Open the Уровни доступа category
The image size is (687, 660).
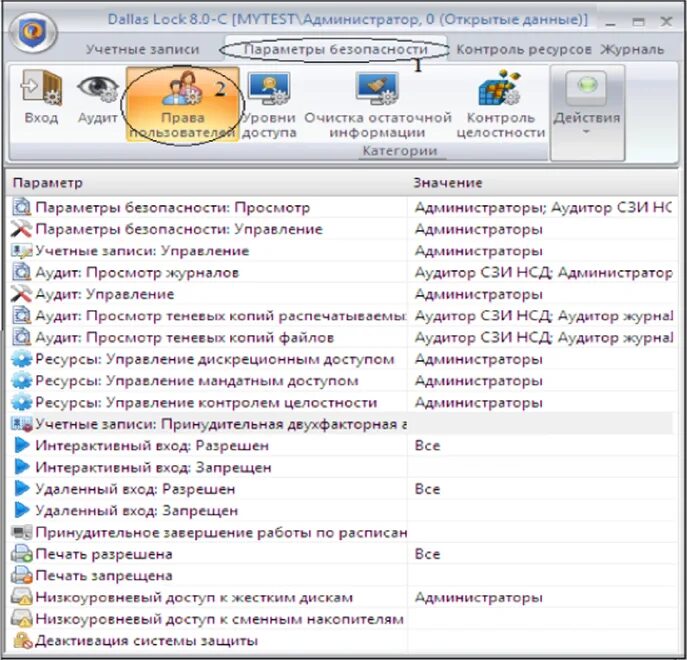pyautogui.click(x=269, y=104)
